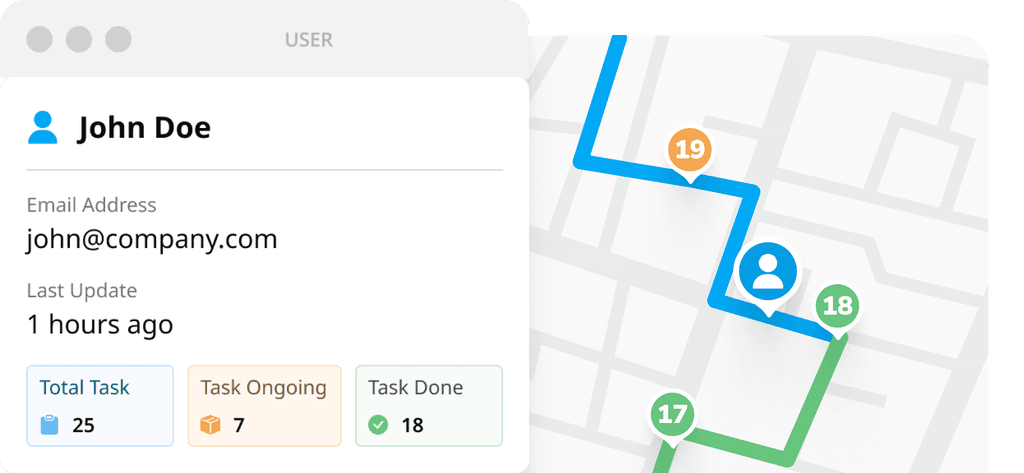The width and height of the screenshot is (1024, 473).
Task: Click the orange package box icon
Action: [210, 425]
